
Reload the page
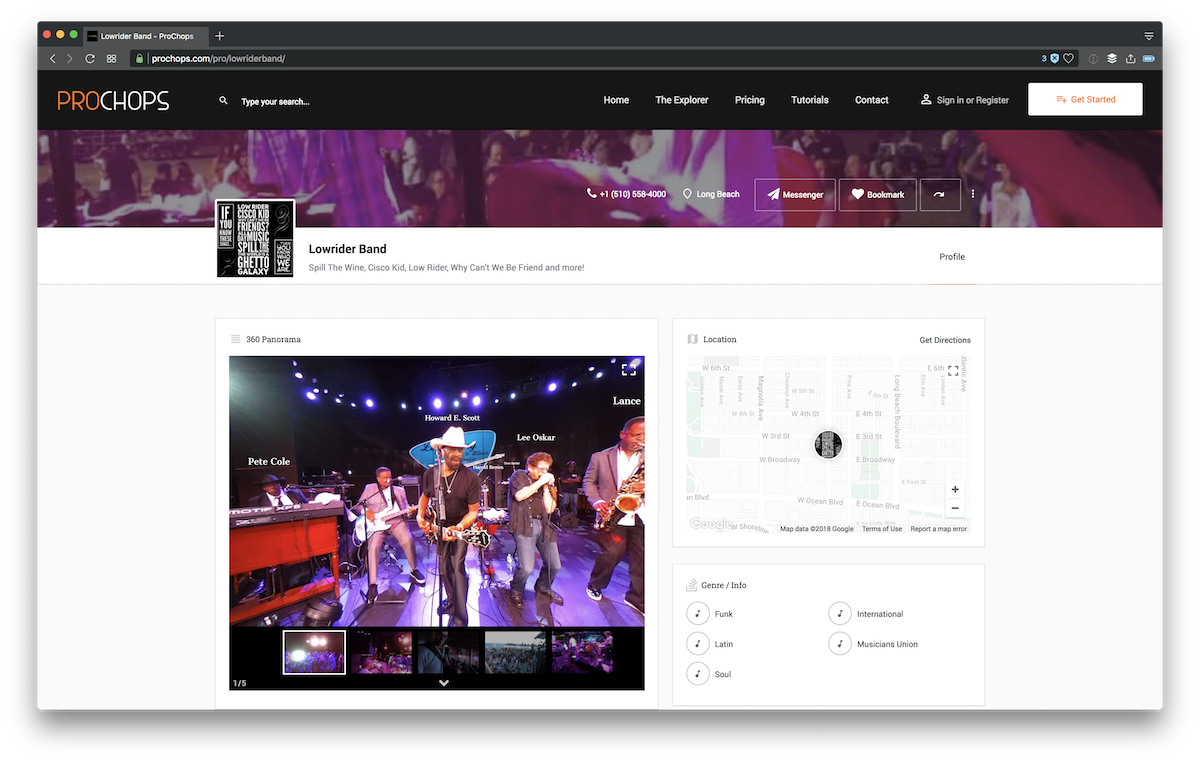(x=90, y=59)
